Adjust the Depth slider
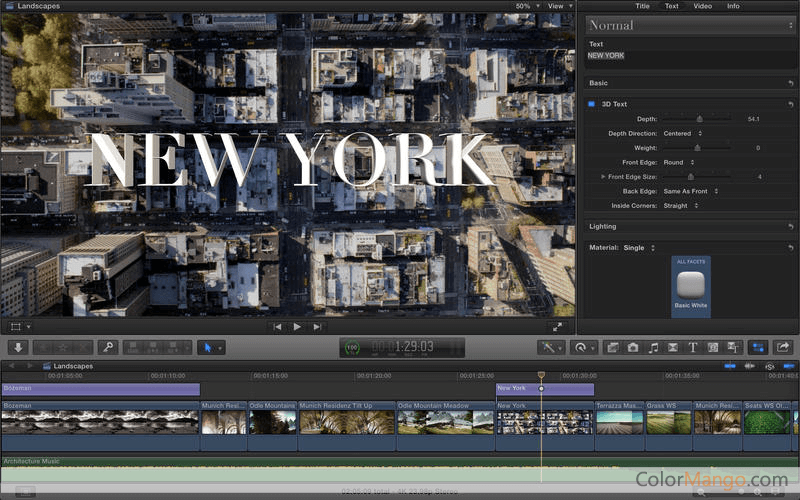This screenshot has height=500, width=800. tap(699, 119)
